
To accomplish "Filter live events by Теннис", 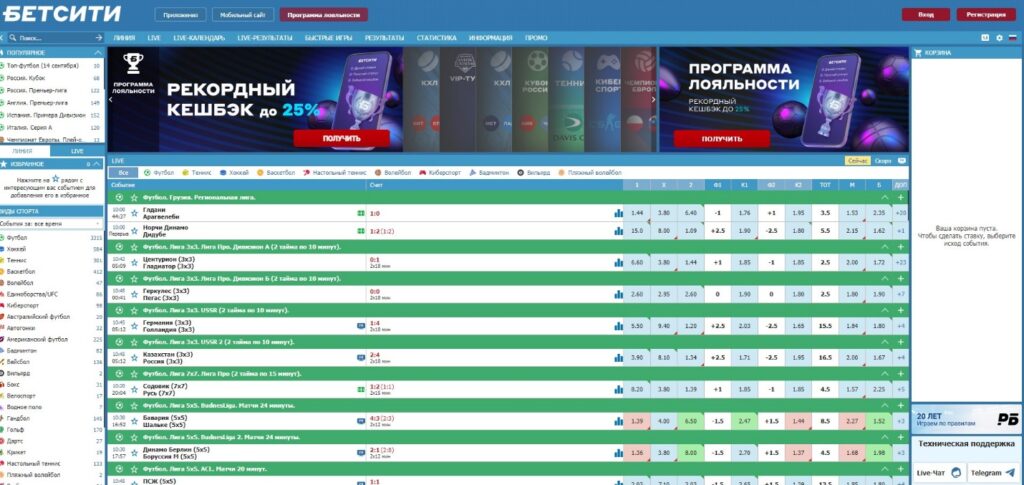I will click(197, 173).
